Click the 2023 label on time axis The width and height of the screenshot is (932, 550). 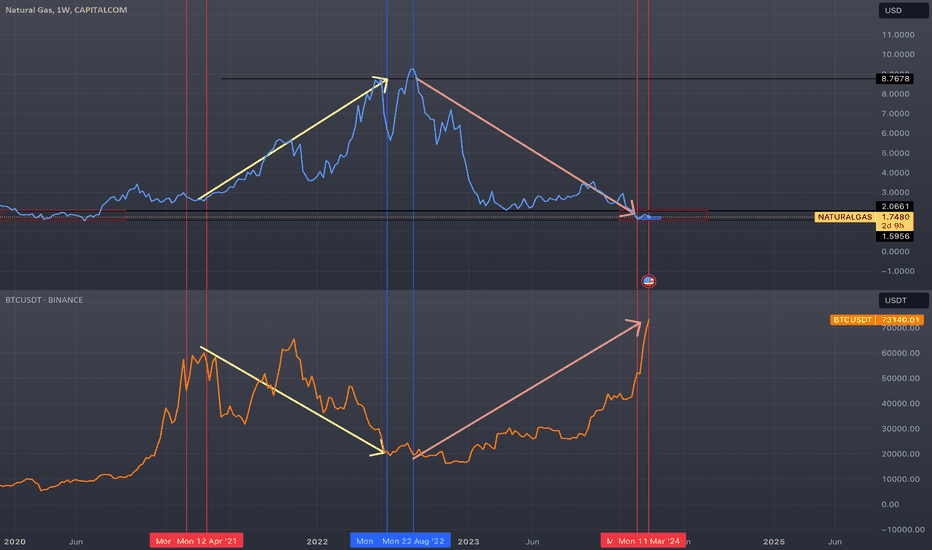point(468,542)
